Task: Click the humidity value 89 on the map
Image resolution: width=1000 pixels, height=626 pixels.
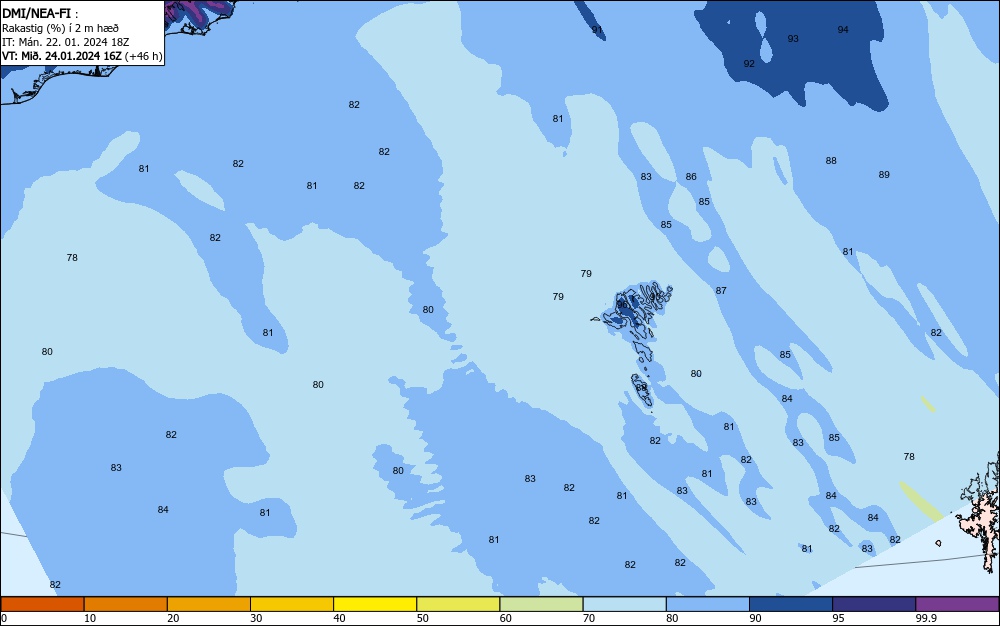Action: (x=884, y=175)
